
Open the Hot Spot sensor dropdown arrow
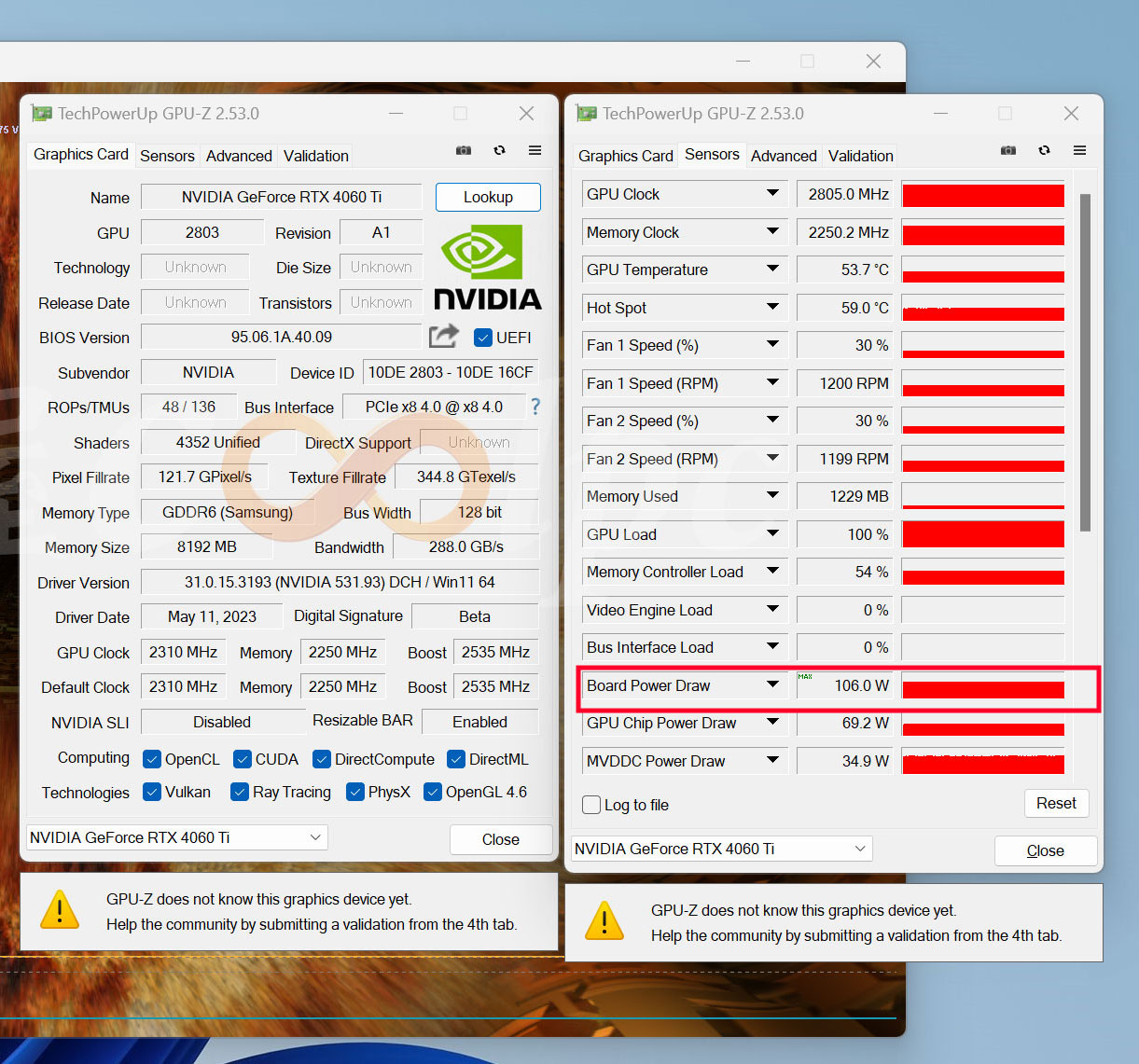(772, 307)
